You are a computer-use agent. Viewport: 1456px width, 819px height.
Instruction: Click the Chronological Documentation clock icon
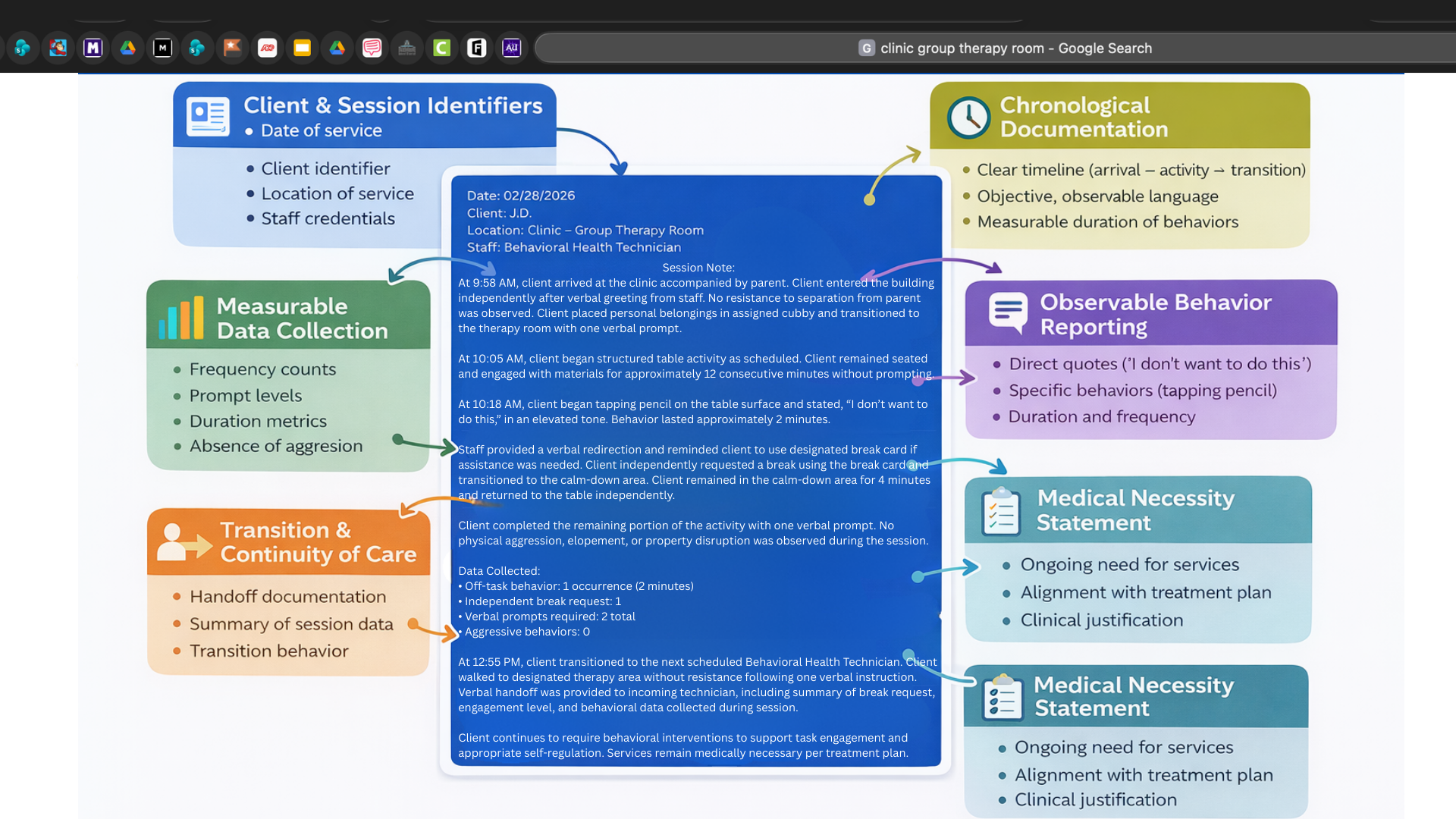tap(968, 118)
